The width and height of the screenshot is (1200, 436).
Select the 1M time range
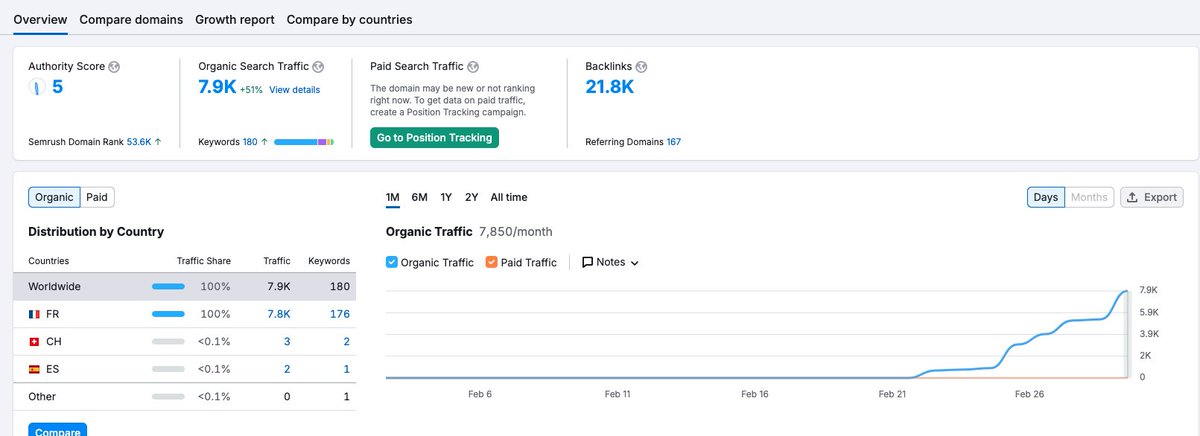click(393, 197)
